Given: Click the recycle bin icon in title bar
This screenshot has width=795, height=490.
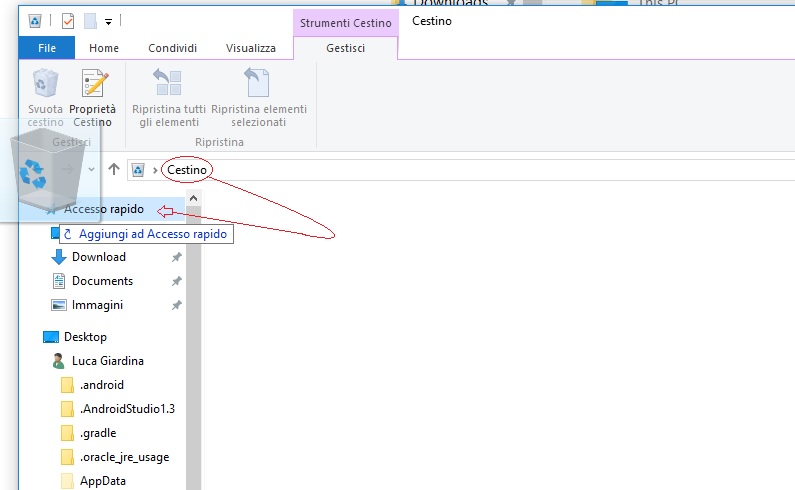Looking at the screenshot, I should click(x=36, y=21).
